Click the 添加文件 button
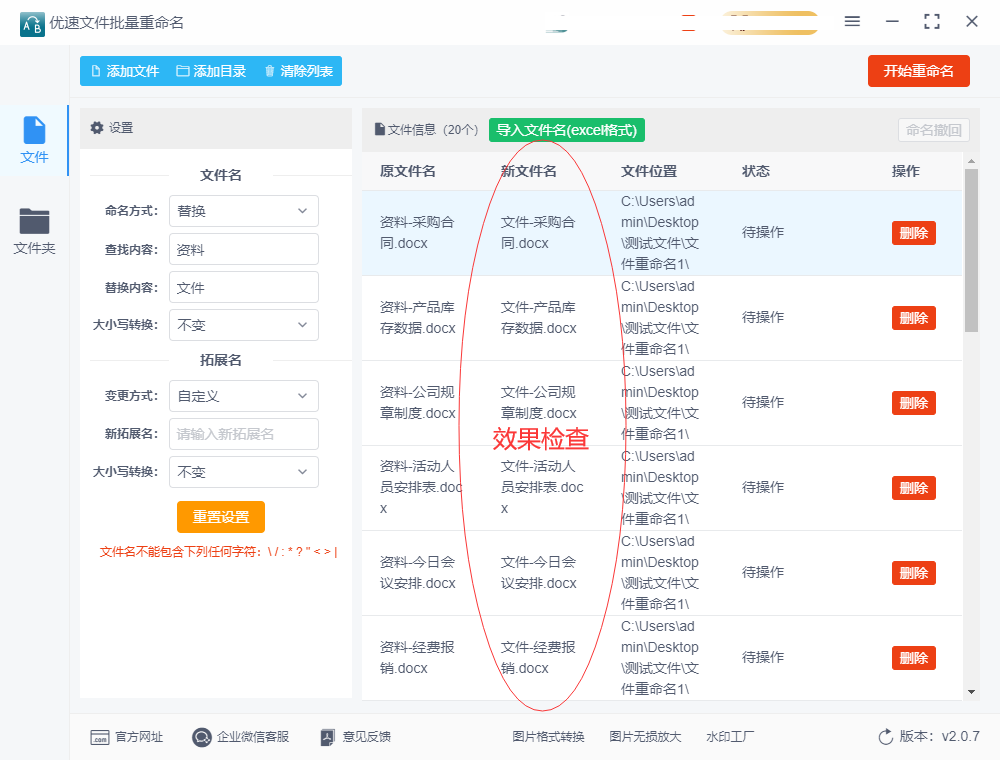Image resolution: width=1000 pixels, height=760 pixels. click(x=125, y=71)
